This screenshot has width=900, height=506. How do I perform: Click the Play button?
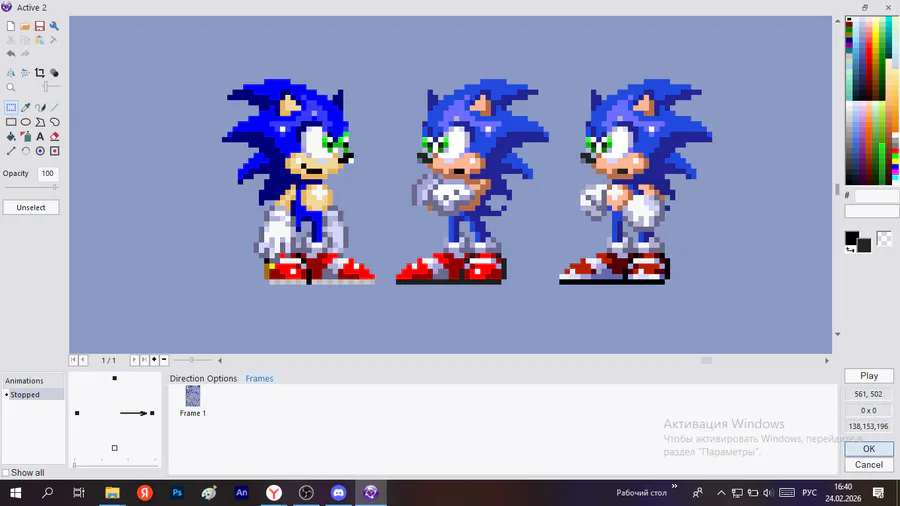tap(868, 376)
